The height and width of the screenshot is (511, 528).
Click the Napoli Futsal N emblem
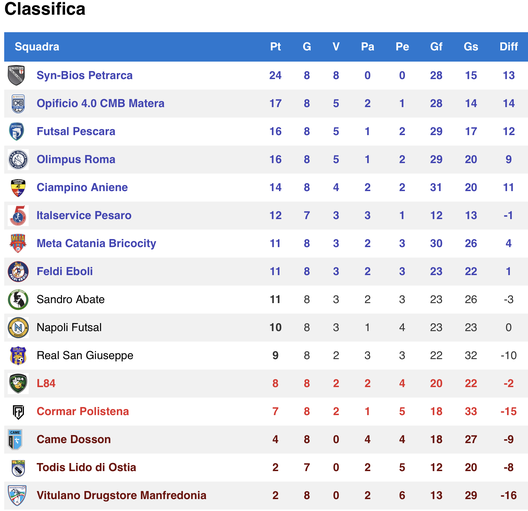pyautogui.click(x=18, y=327)
